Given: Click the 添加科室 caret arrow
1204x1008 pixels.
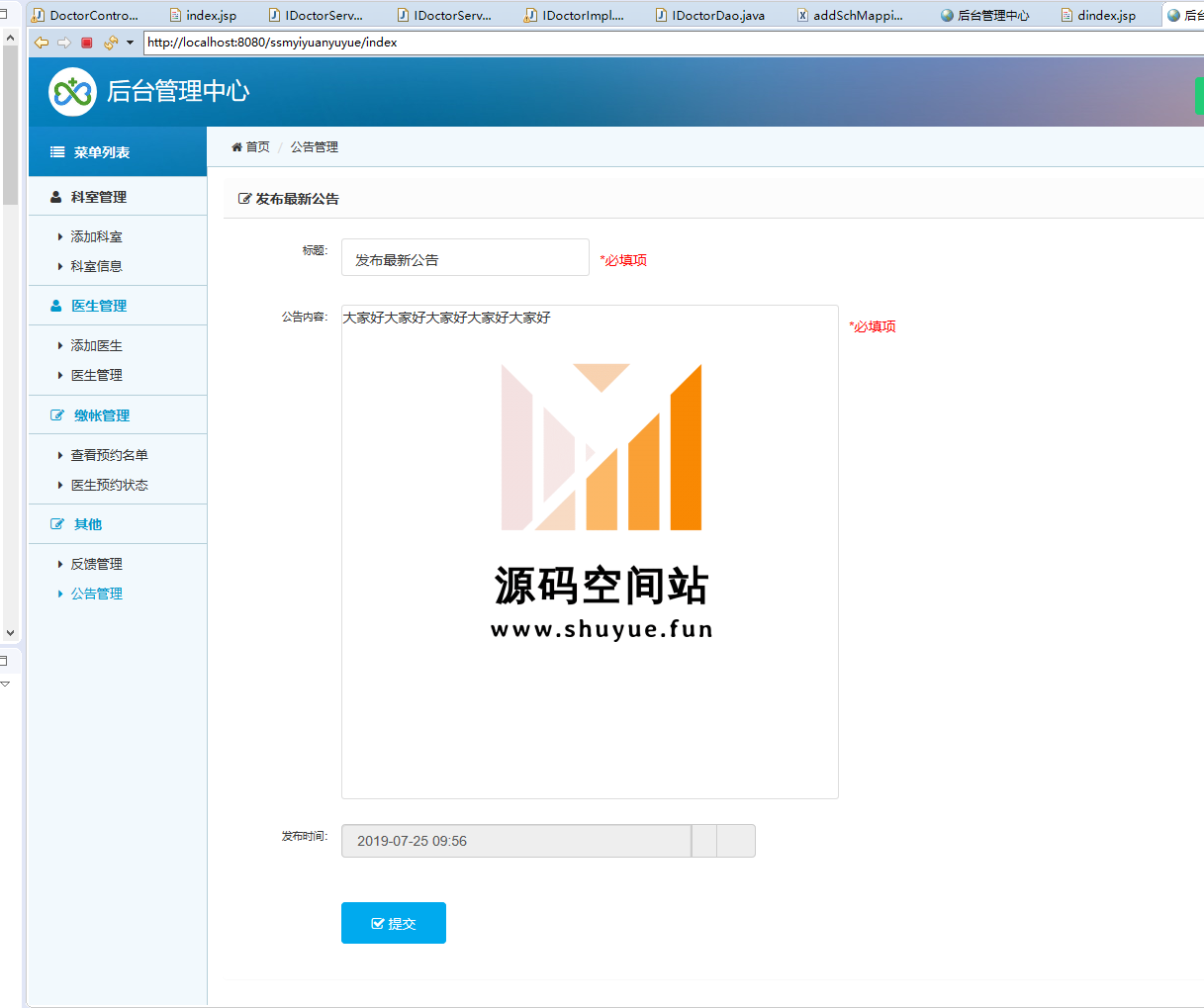Looking at the screenshot, I should (x=60, y=236).
